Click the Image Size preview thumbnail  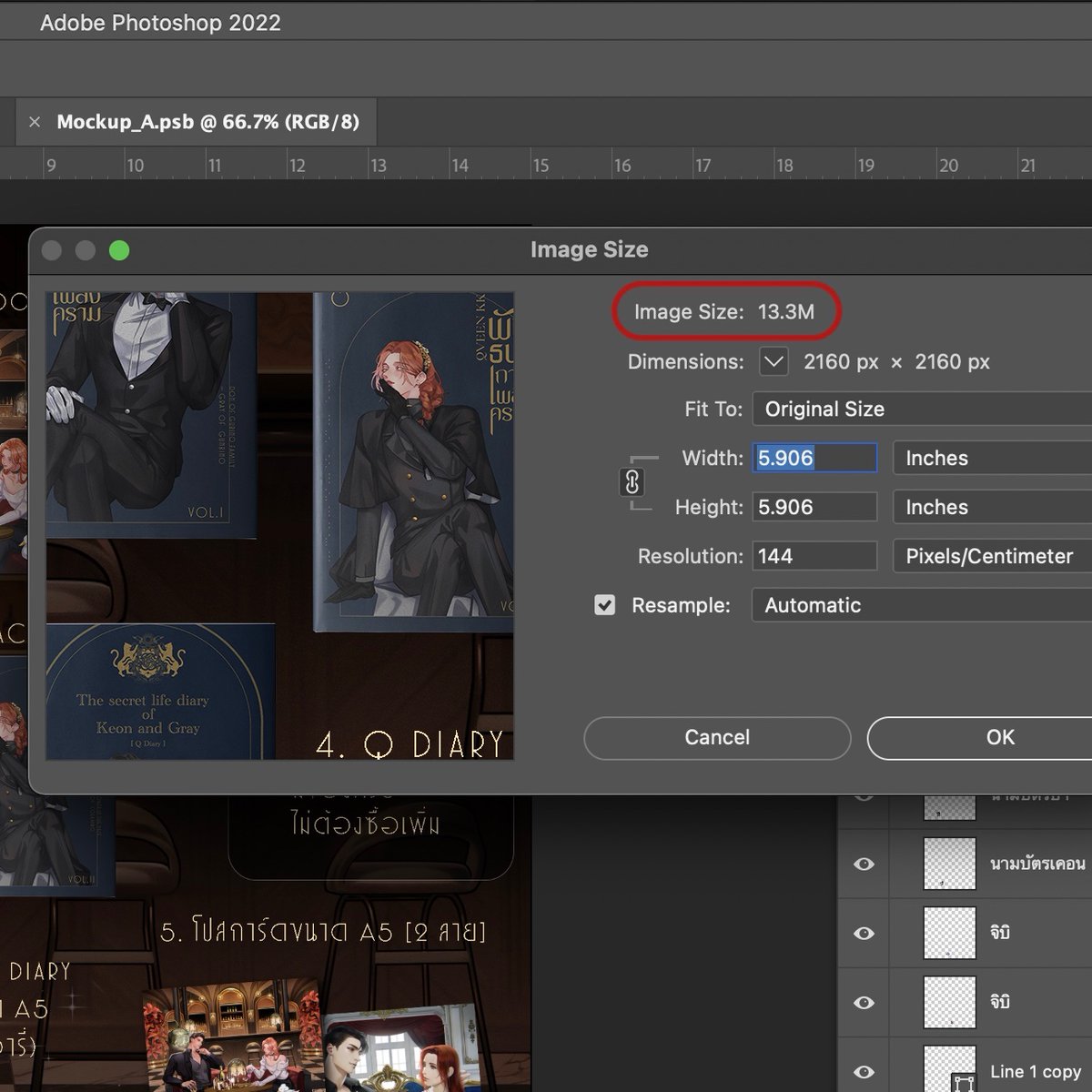tap(280, 526)
